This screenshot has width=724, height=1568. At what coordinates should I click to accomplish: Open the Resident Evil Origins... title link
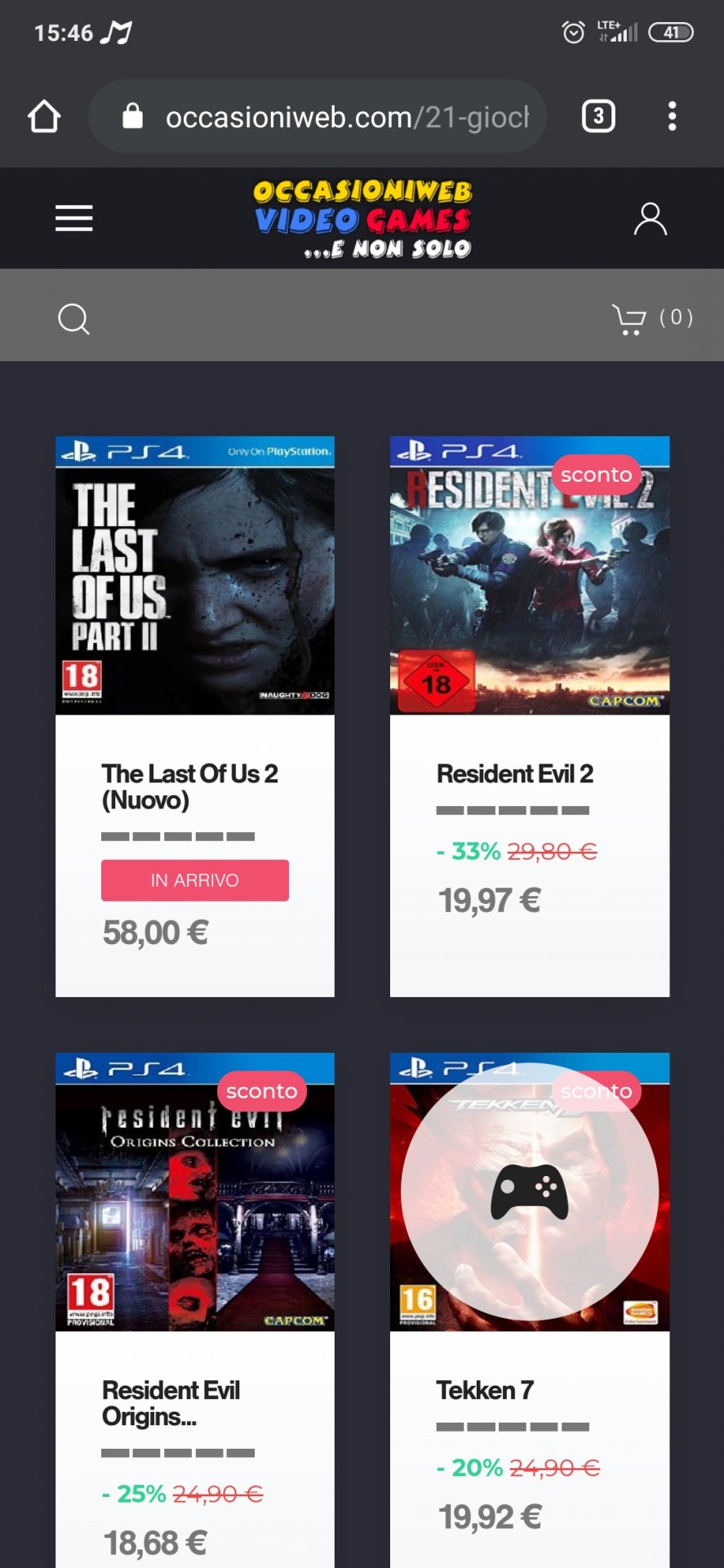point(171,1403)
